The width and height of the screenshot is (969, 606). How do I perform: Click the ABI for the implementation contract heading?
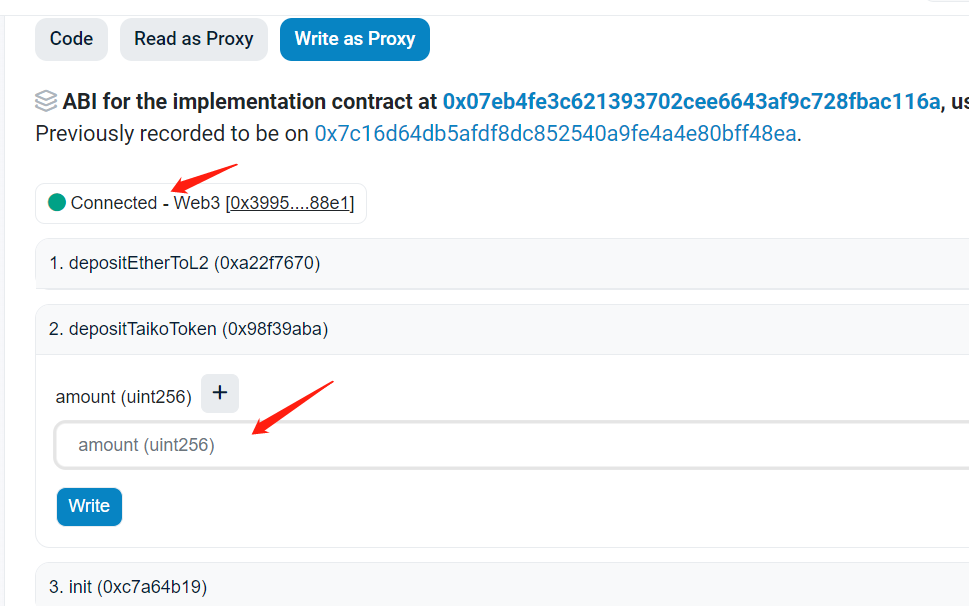click(250, 101)
